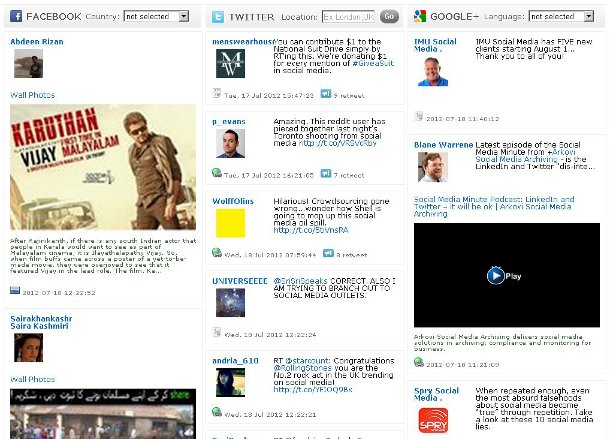Open the t.co link in p_evans tweet
The width and height of the screenshot is (610, 439).
pos(338,143)
